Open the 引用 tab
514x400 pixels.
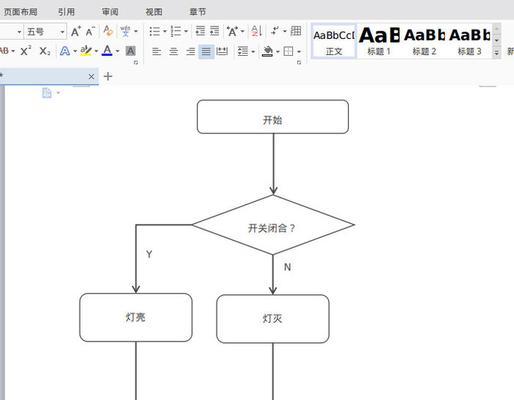coord(66,12)
